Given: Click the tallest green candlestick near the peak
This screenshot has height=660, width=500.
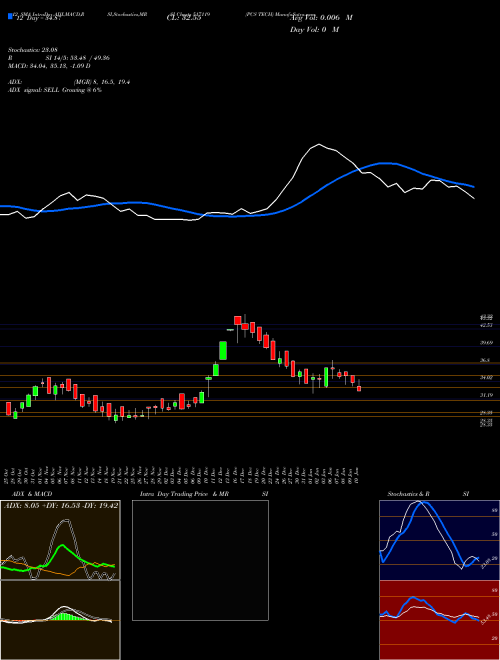Looking at the screenshot, I should (223, 351).
